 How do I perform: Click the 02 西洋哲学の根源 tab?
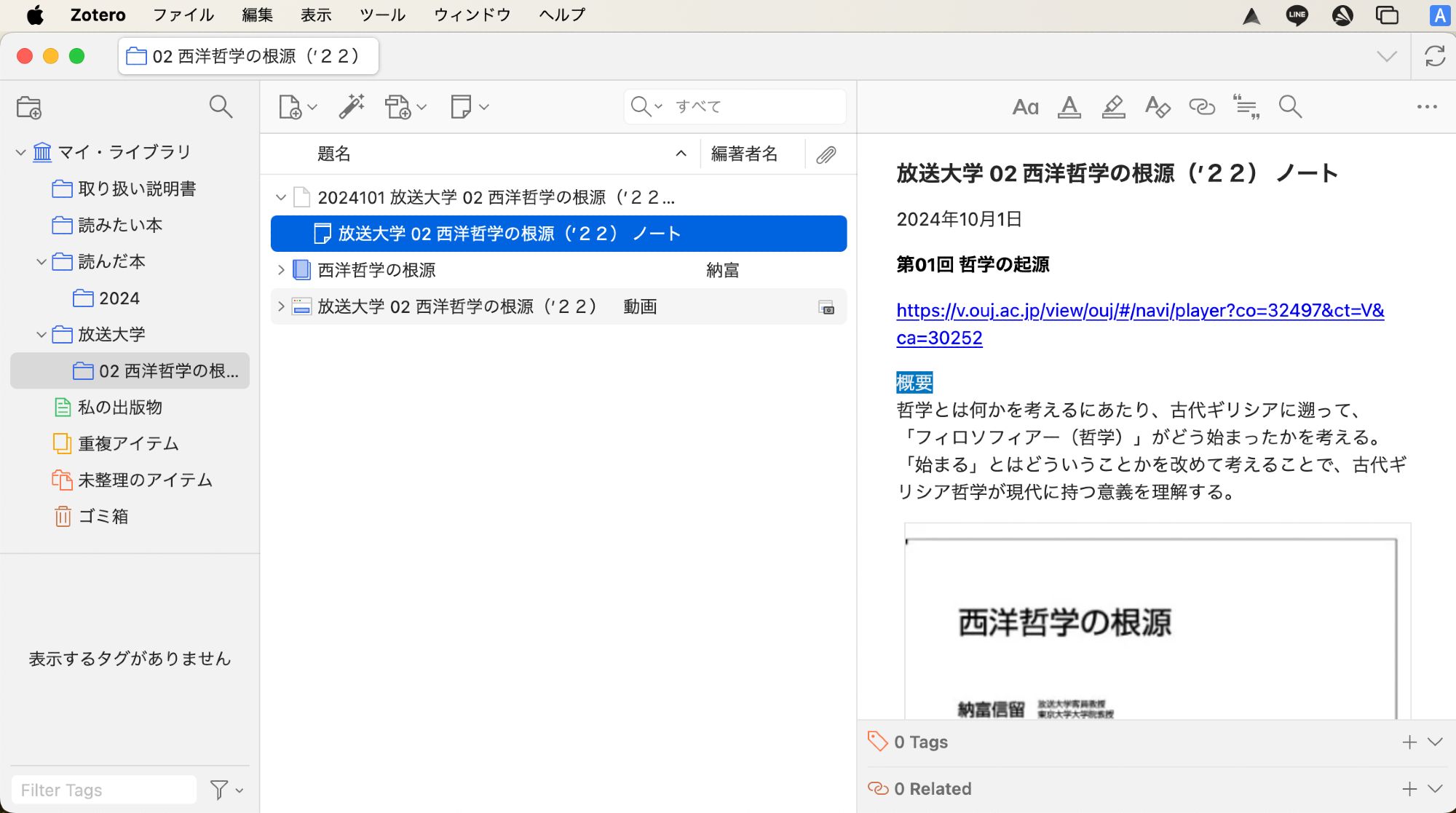click(x=248, y=56)
